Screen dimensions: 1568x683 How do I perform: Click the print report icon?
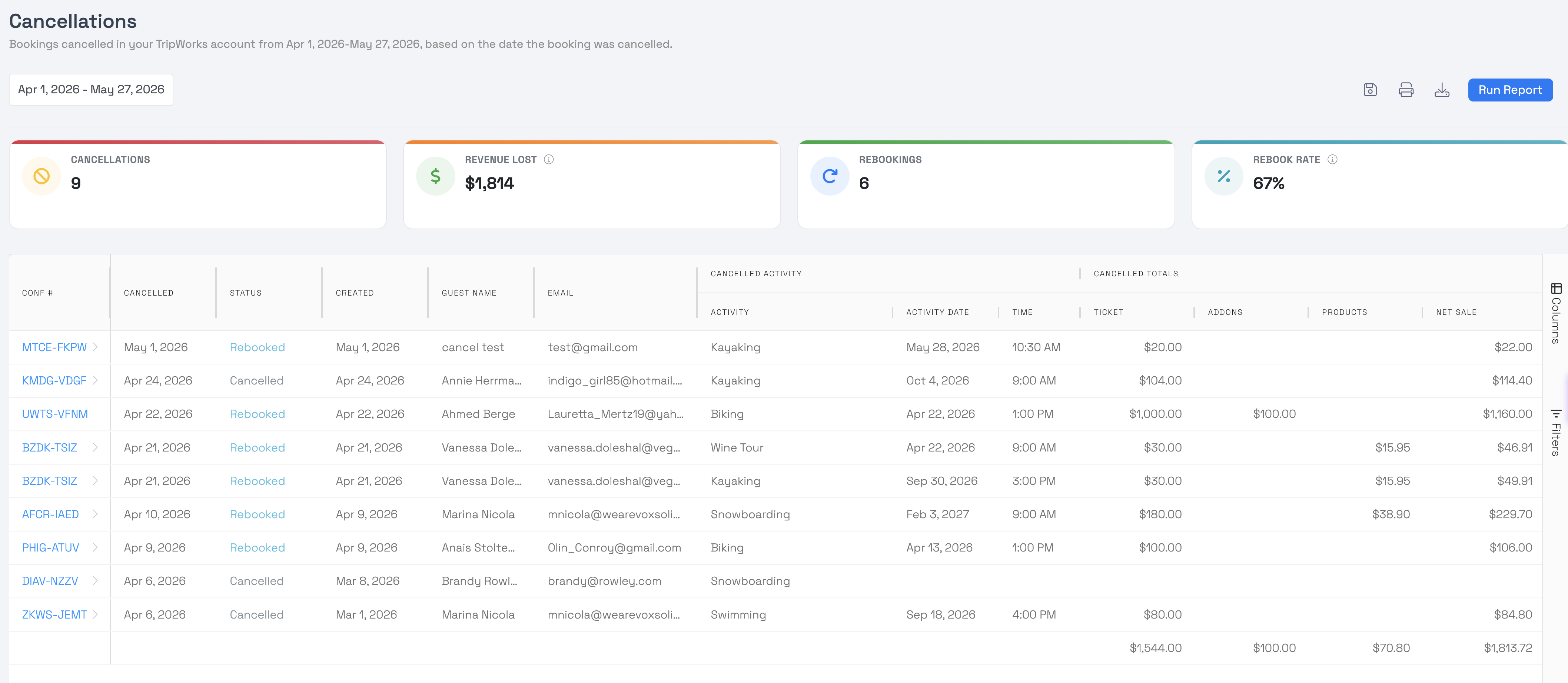[1405, 90]
